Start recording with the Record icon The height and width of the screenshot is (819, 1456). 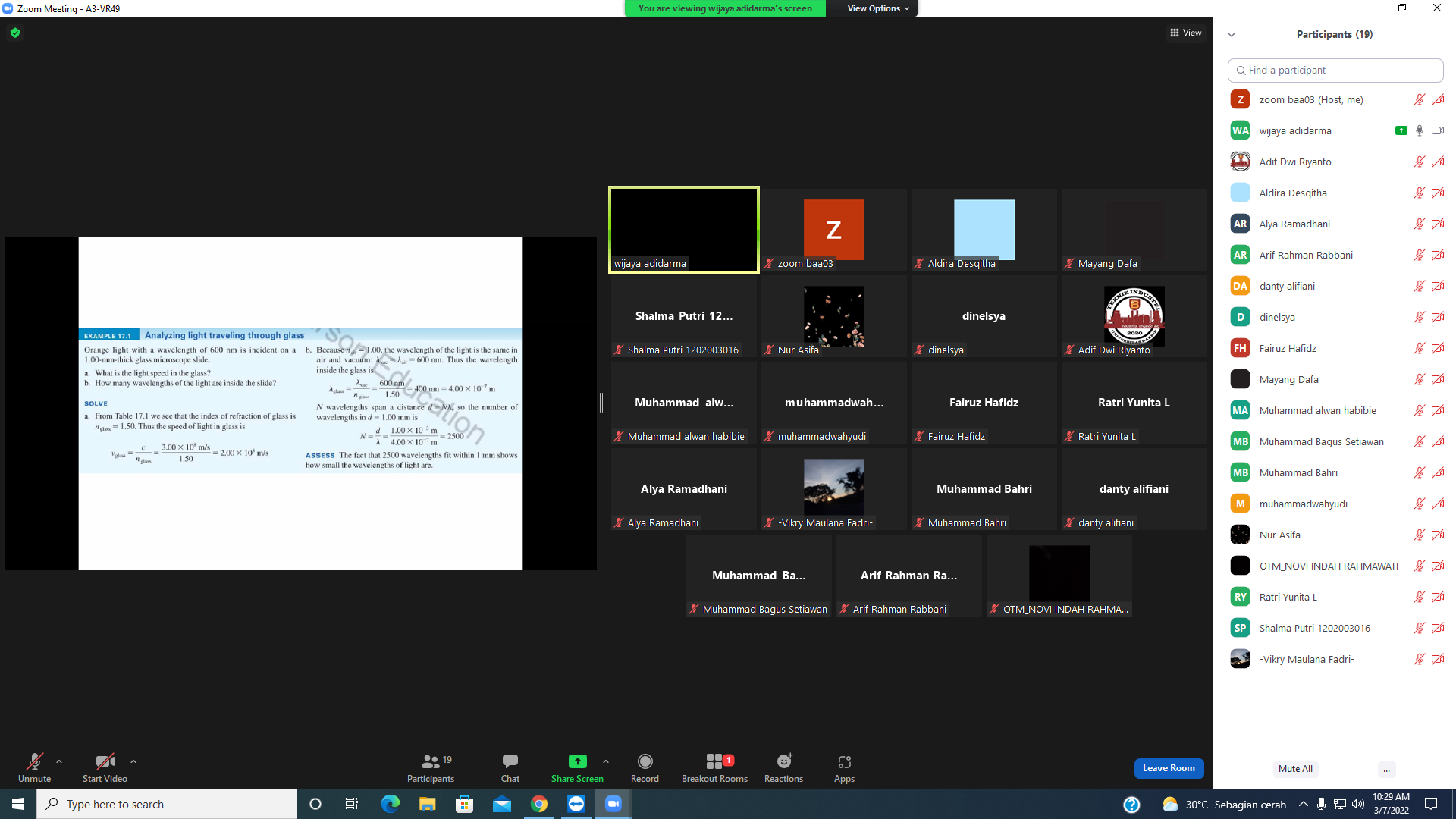[645, 761]
